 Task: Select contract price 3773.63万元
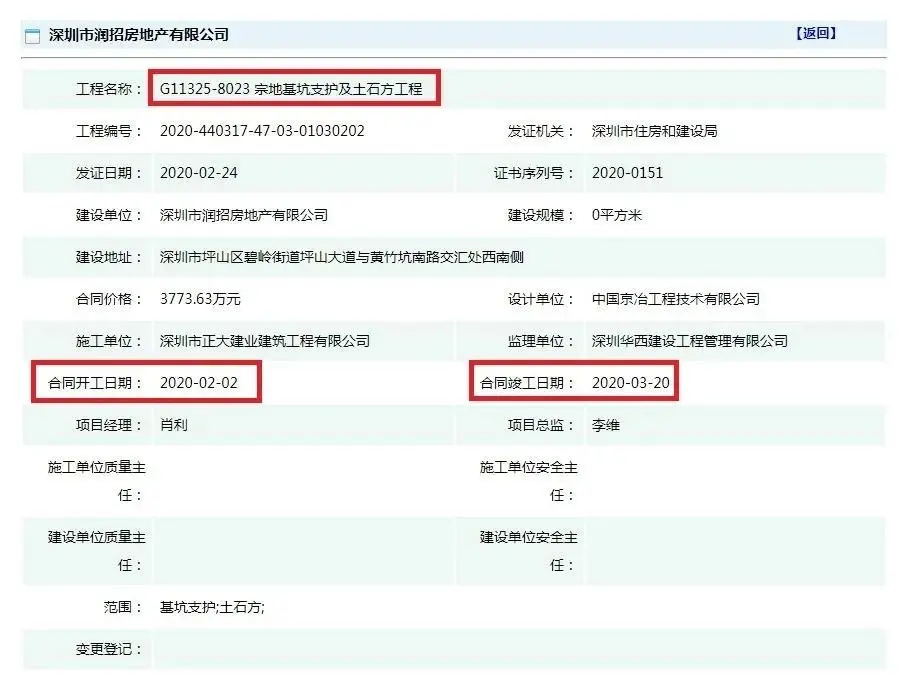[200, 299]
